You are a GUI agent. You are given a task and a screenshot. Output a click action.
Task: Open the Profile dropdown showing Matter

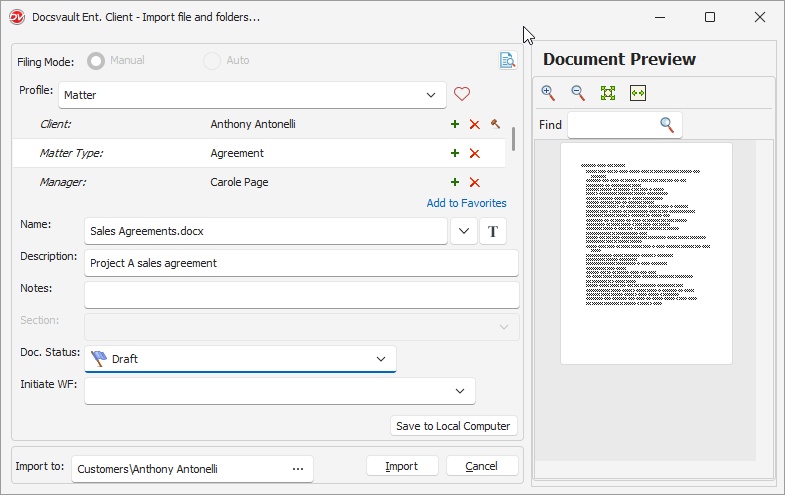pos(252,95)
